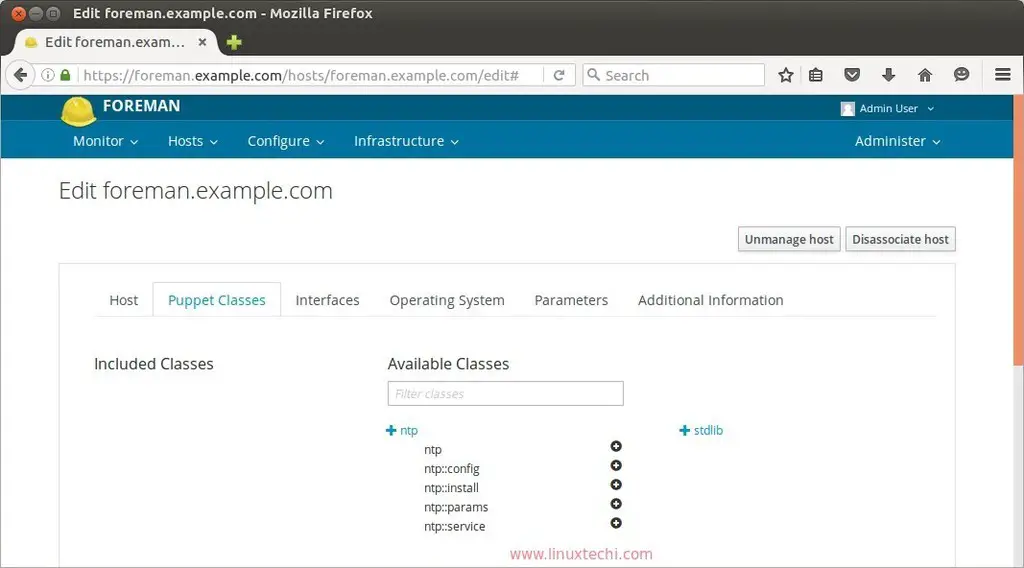The width and height of the screenshot is (1024, 568).
Task: Select the ntp::install class name
Action: coord(451,488)
